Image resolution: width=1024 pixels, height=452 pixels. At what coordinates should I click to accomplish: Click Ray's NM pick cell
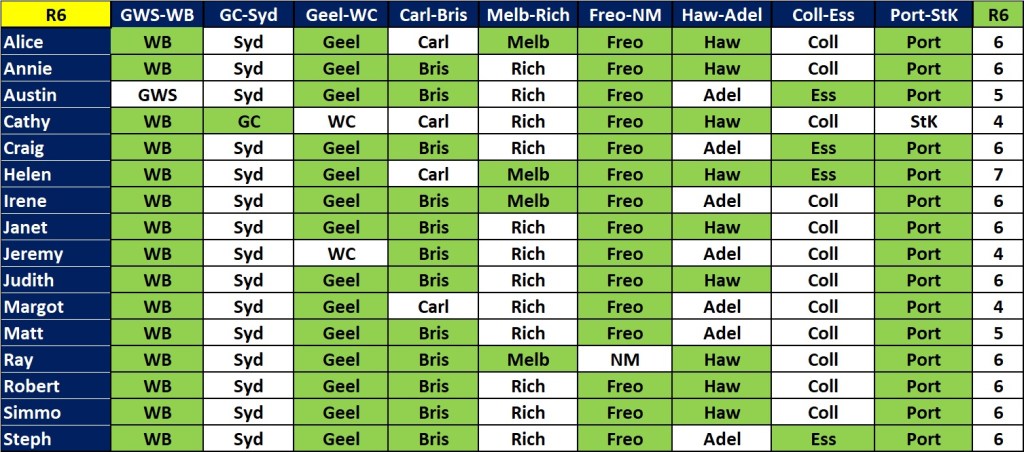[624, 360]
